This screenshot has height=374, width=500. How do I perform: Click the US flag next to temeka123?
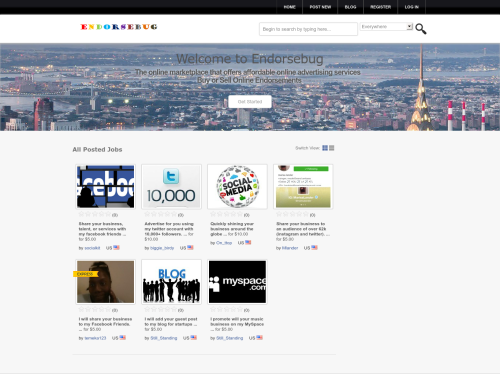123,338
